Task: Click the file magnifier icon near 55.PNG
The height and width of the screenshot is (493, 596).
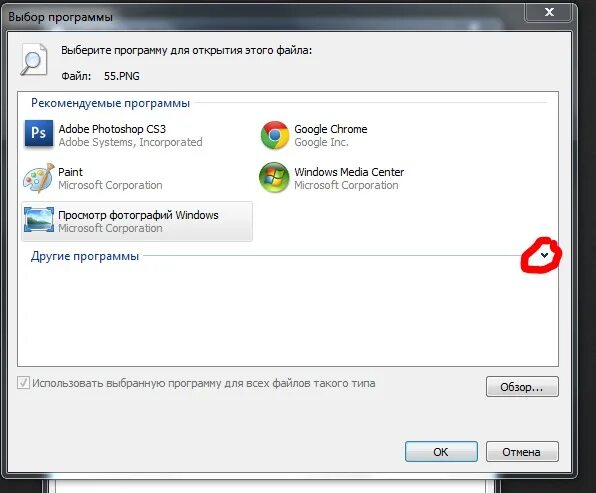Action: (x=34, y=60)
